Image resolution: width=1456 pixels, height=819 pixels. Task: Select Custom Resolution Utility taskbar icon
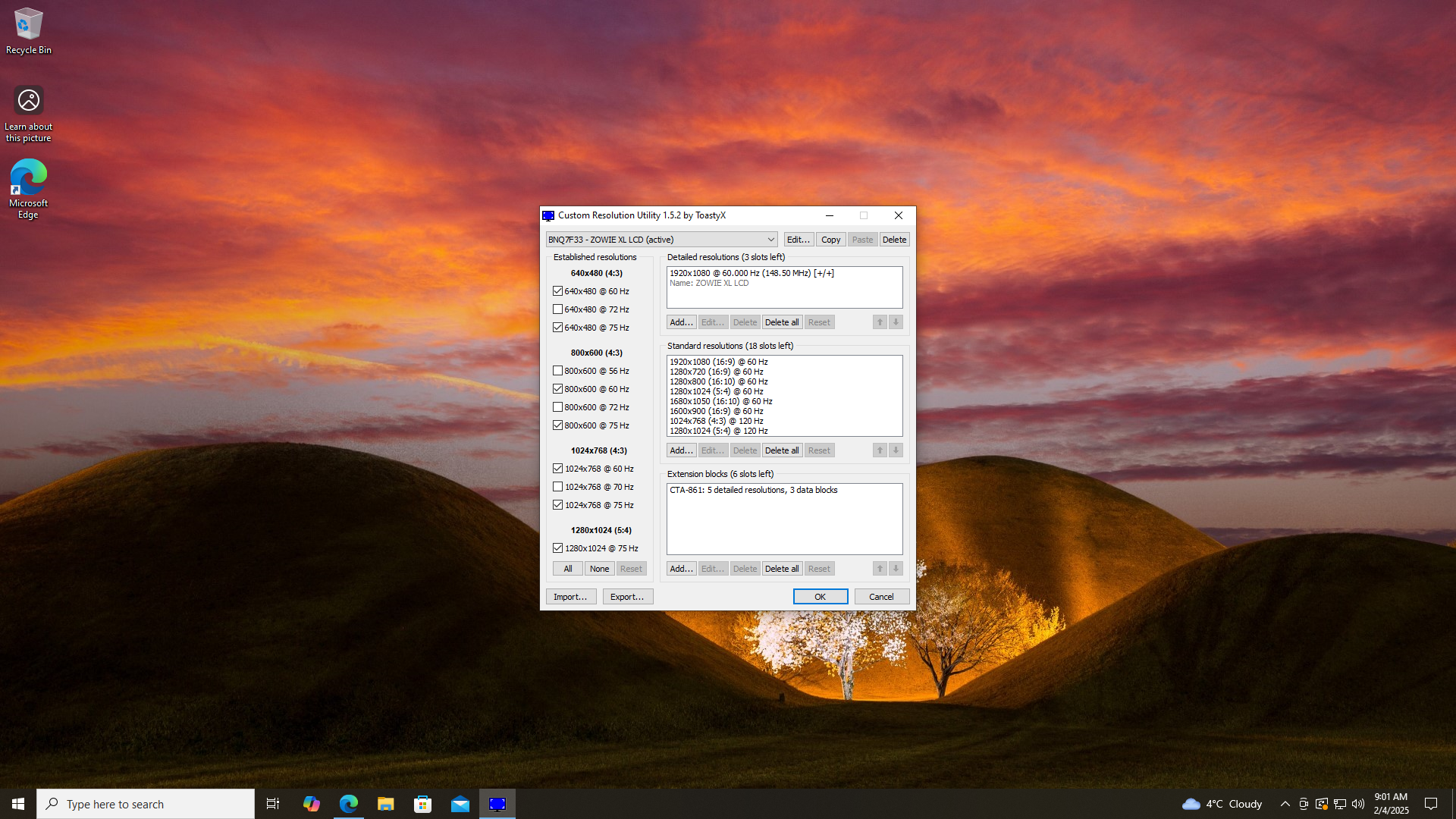pos(497,804)
